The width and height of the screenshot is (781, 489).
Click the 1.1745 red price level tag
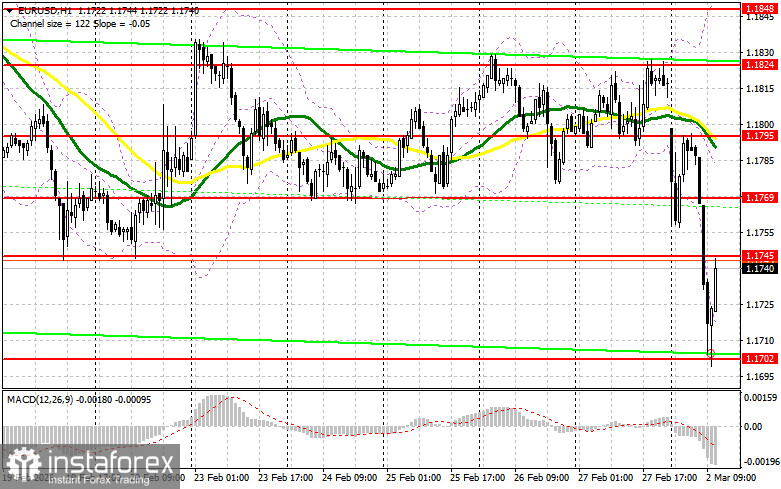pyautogui.click(x=760, y=256)
